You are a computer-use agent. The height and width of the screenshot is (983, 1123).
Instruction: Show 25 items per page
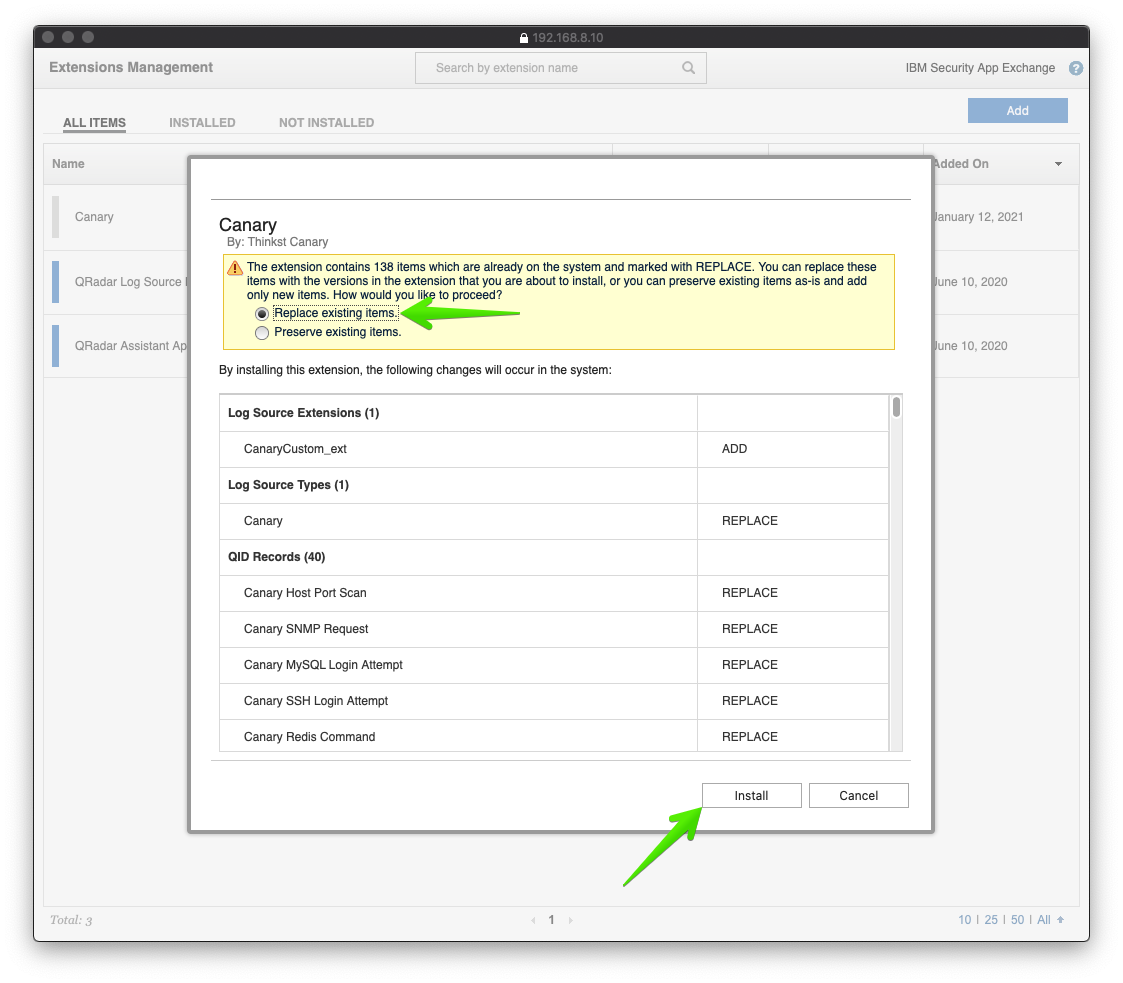(991, 920)
